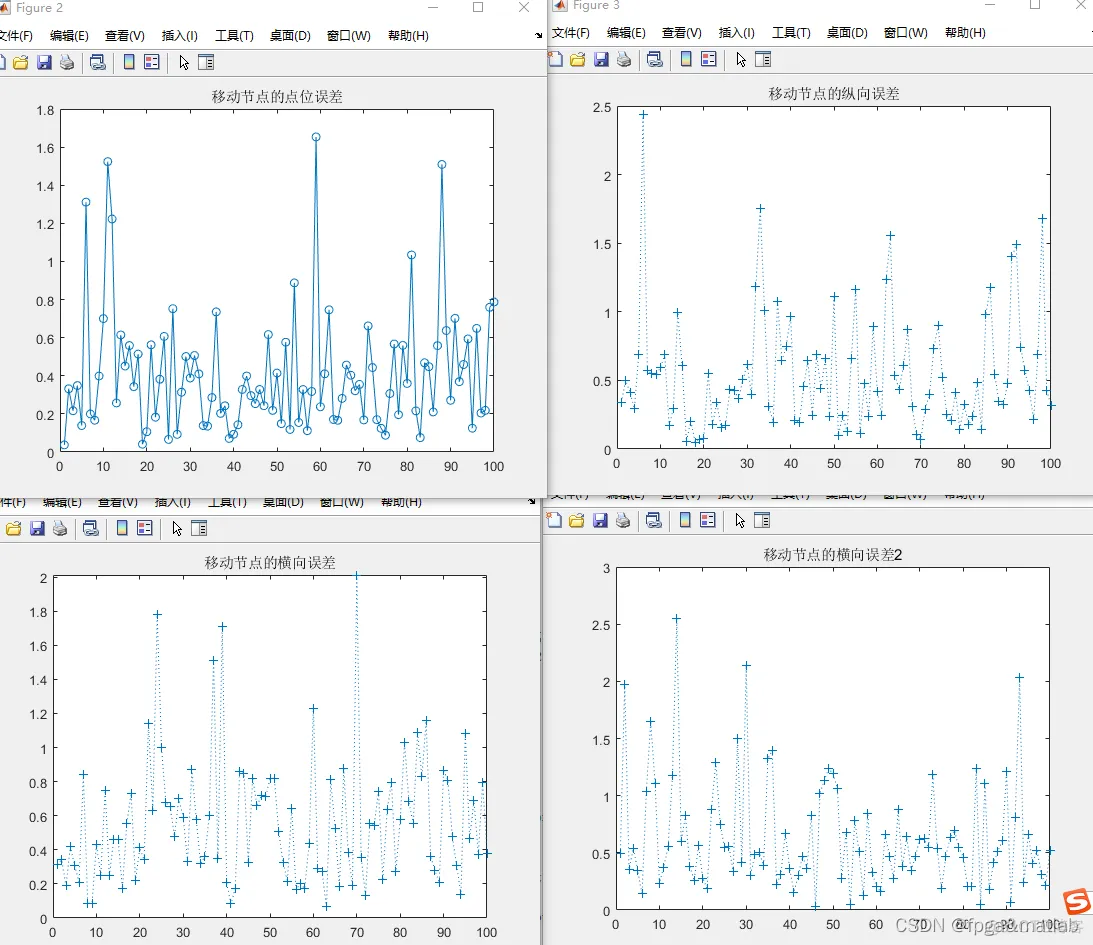Screen dimensions: 1093x945
Task: Link plot icon in 横向误差 figure toolbar
Action: click(91, 529)
